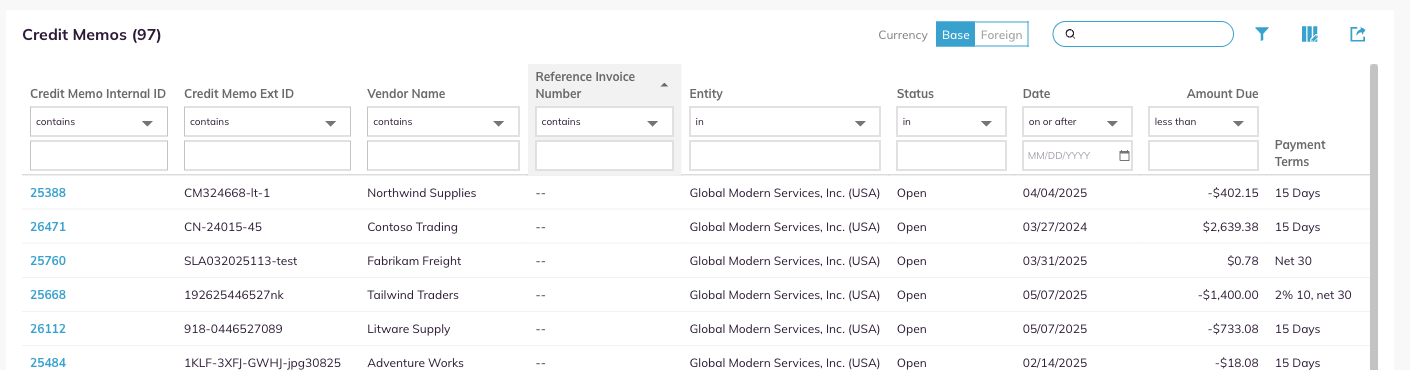Viewport: 1410px width, 370px height.
Task: Select Northwind Supplies vendor cell
Action: coord(422,193)
